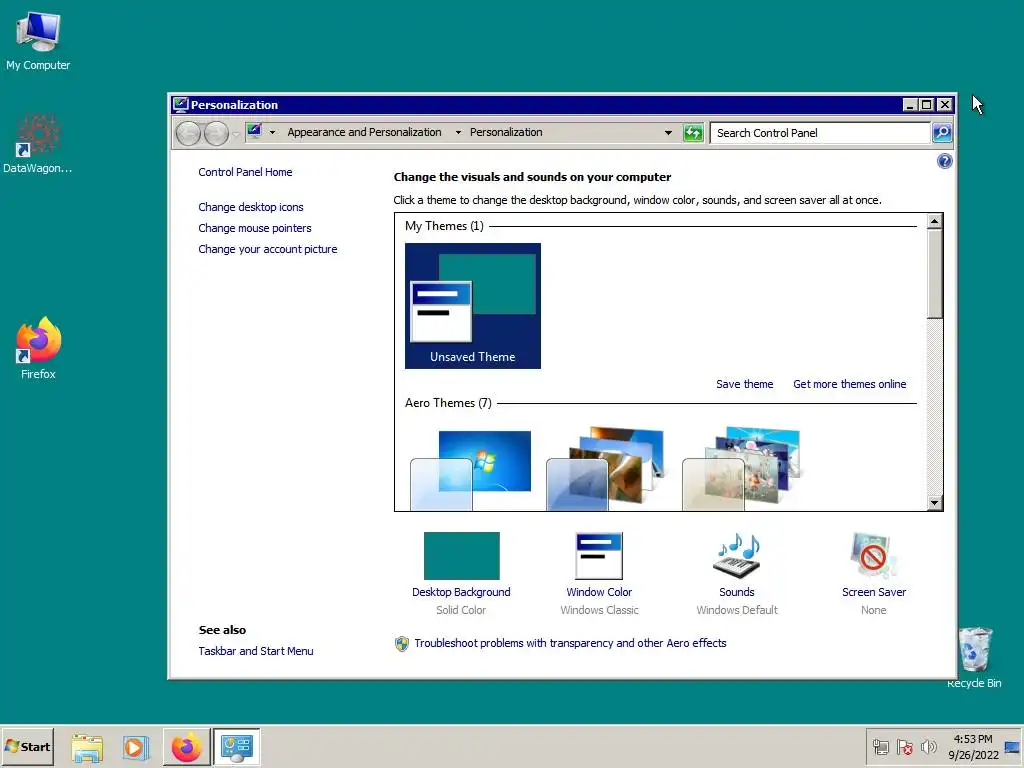Click the search magnifier button

point(942,133)
